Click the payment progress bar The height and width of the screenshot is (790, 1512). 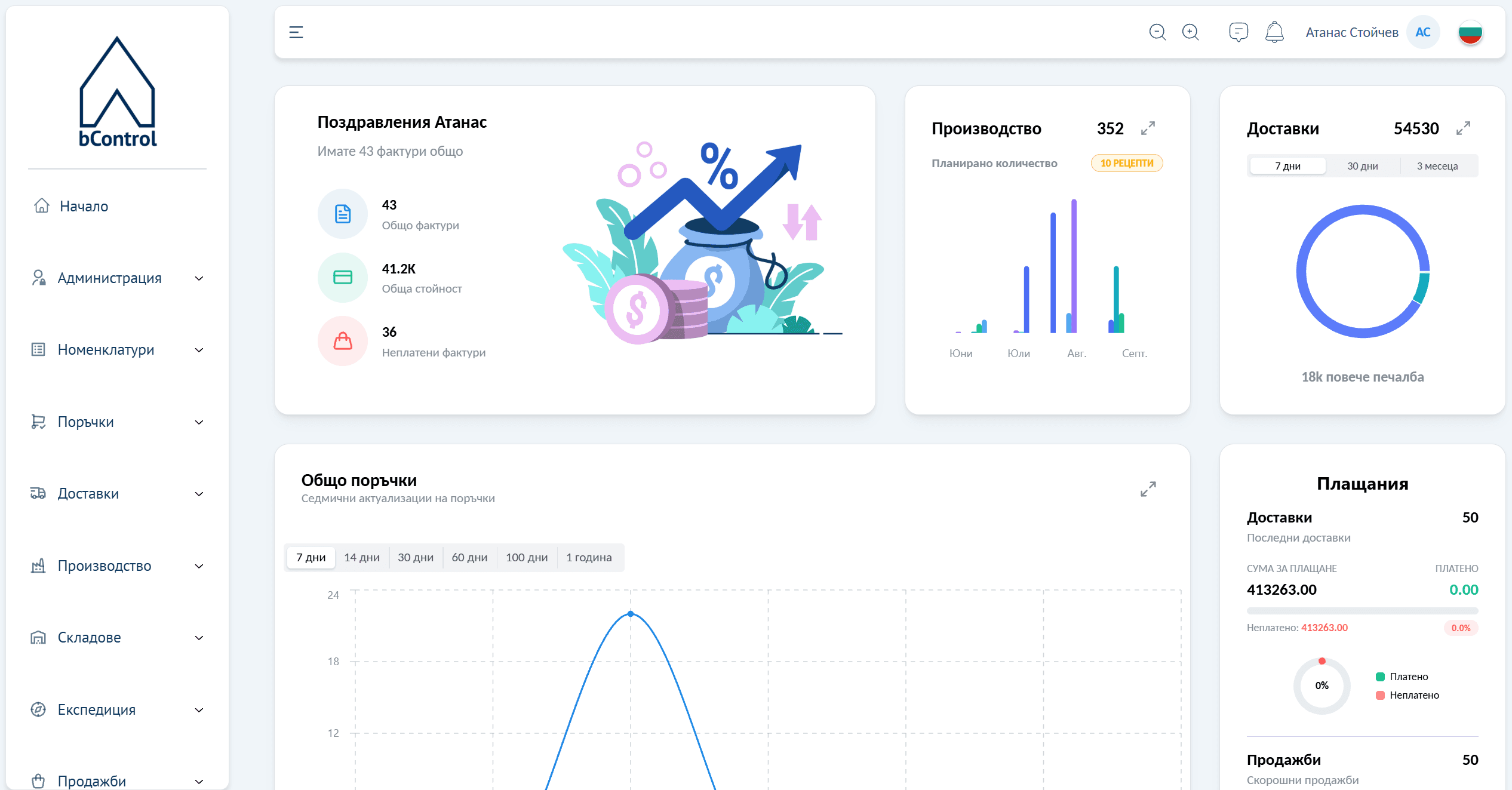(x=1363, y=611)
